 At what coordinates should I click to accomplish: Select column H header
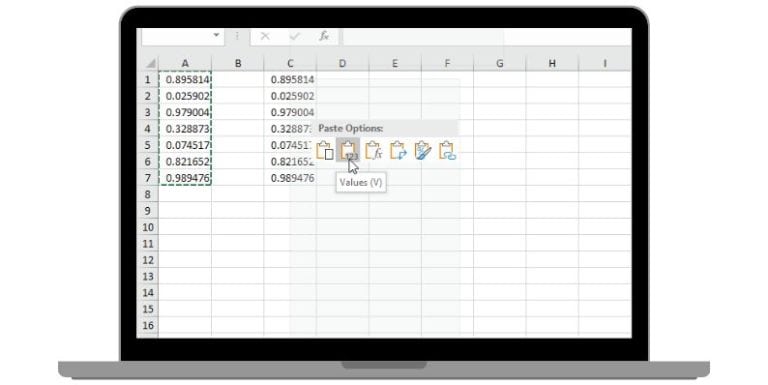click(x=552, y=63)
